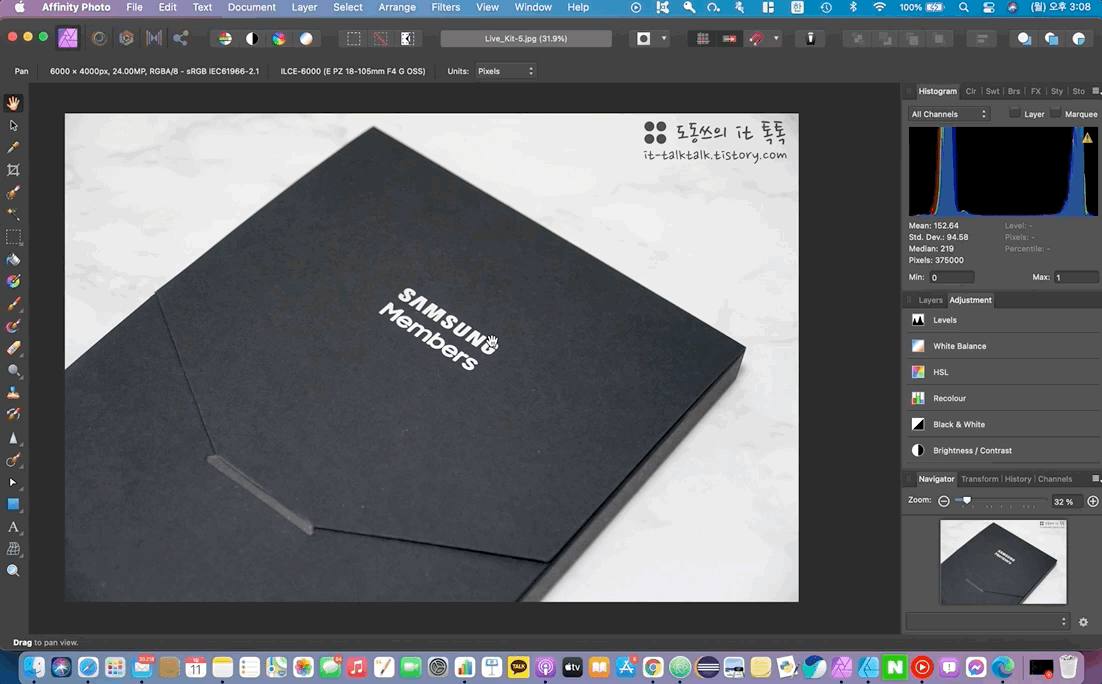
Task: Add a Recolour adjustment
Action: pos(1003,398)
